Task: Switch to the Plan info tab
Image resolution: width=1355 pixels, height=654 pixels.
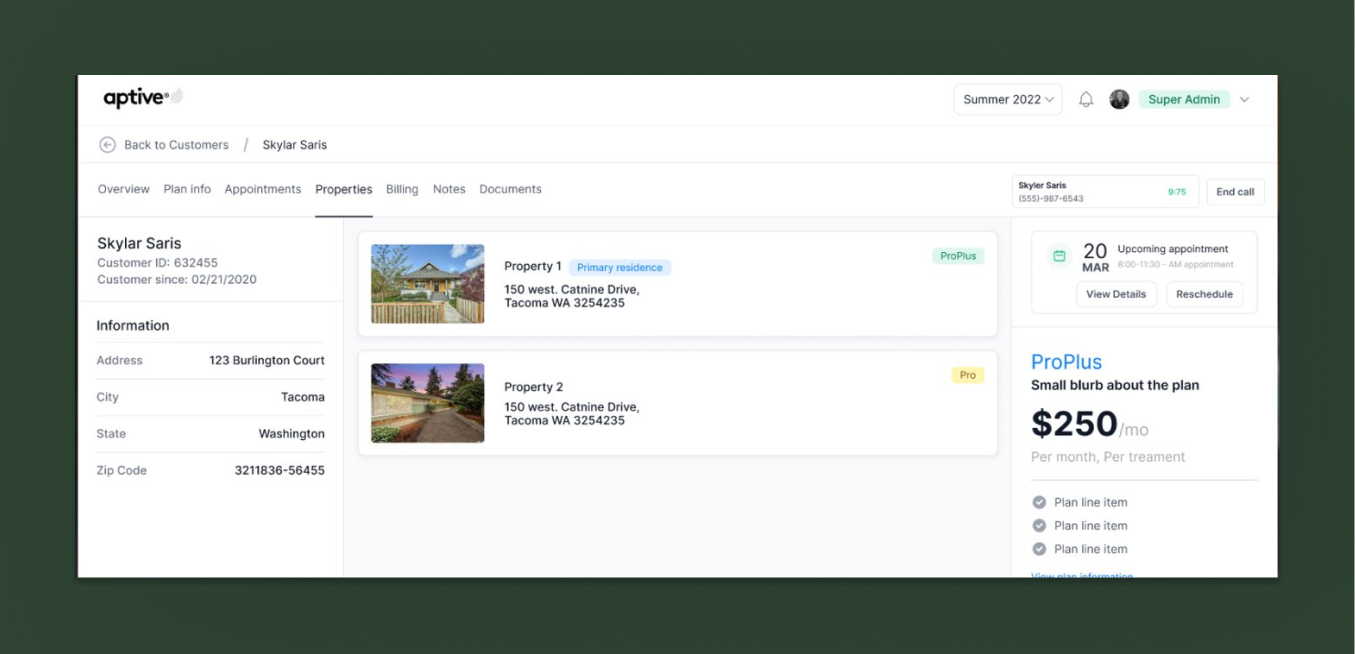Action: (x=187, y=189)
